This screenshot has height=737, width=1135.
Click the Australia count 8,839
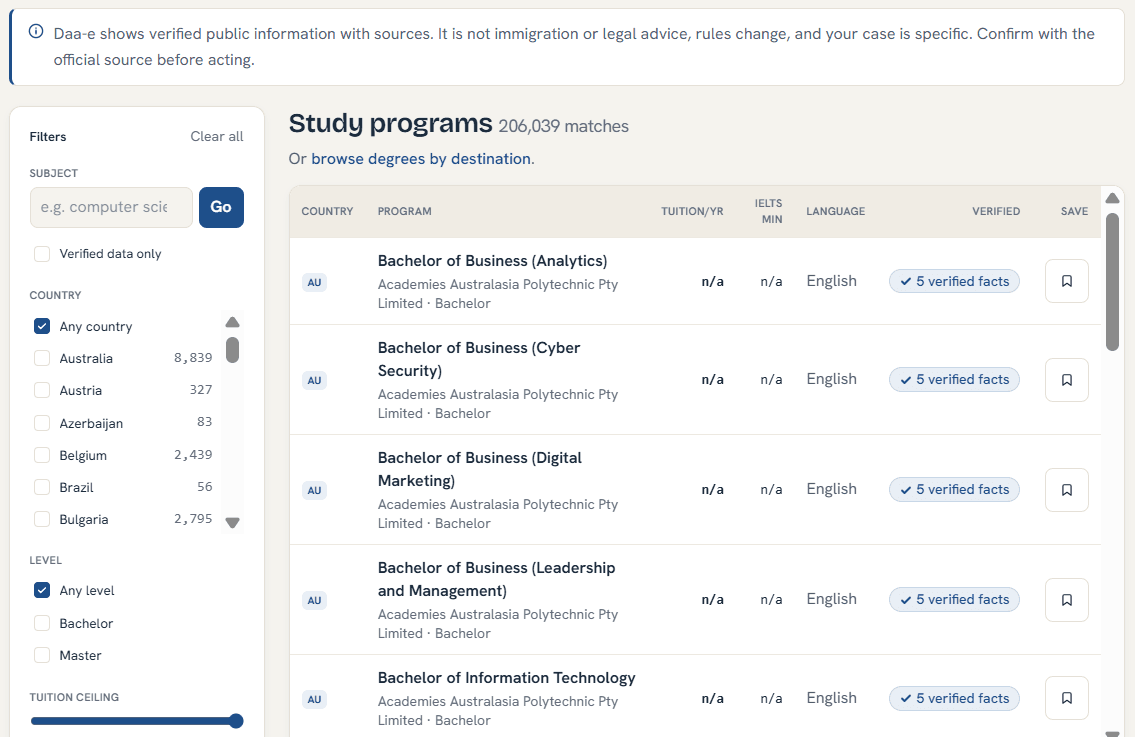193,358
